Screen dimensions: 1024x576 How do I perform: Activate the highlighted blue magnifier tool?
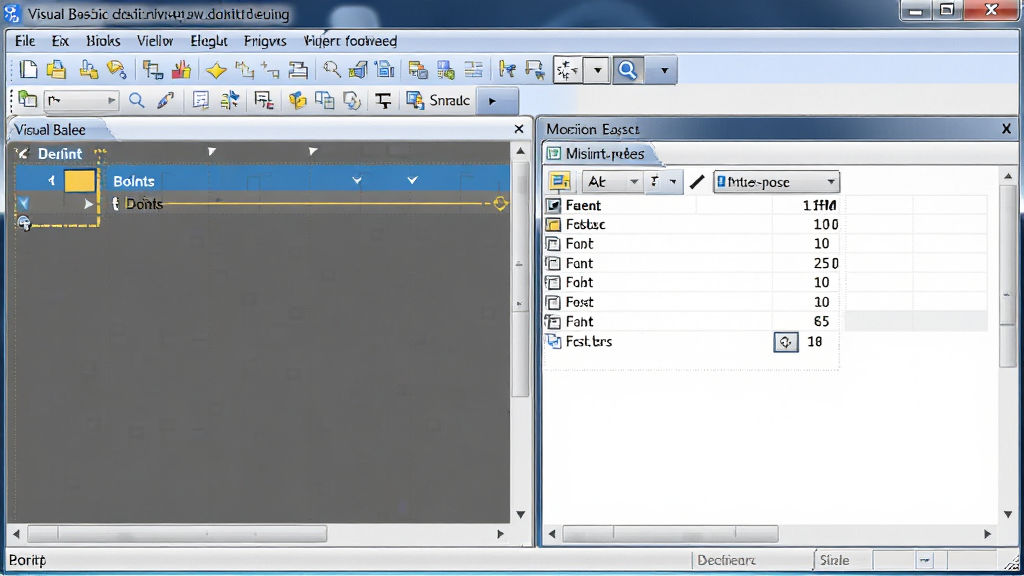pos(628,70)
